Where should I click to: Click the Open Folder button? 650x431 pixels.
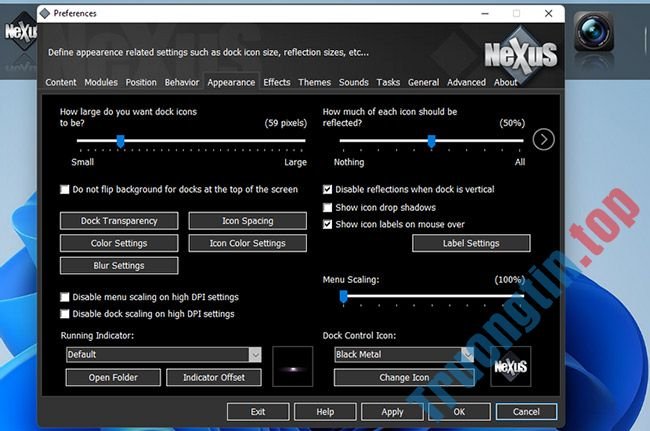click(x=113, y=378)
